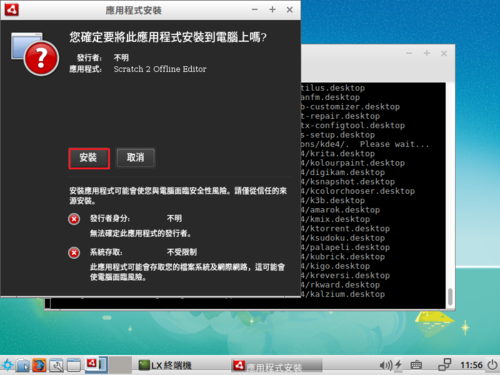Click the power shutdown icon in taskbar

coord(492,365)
